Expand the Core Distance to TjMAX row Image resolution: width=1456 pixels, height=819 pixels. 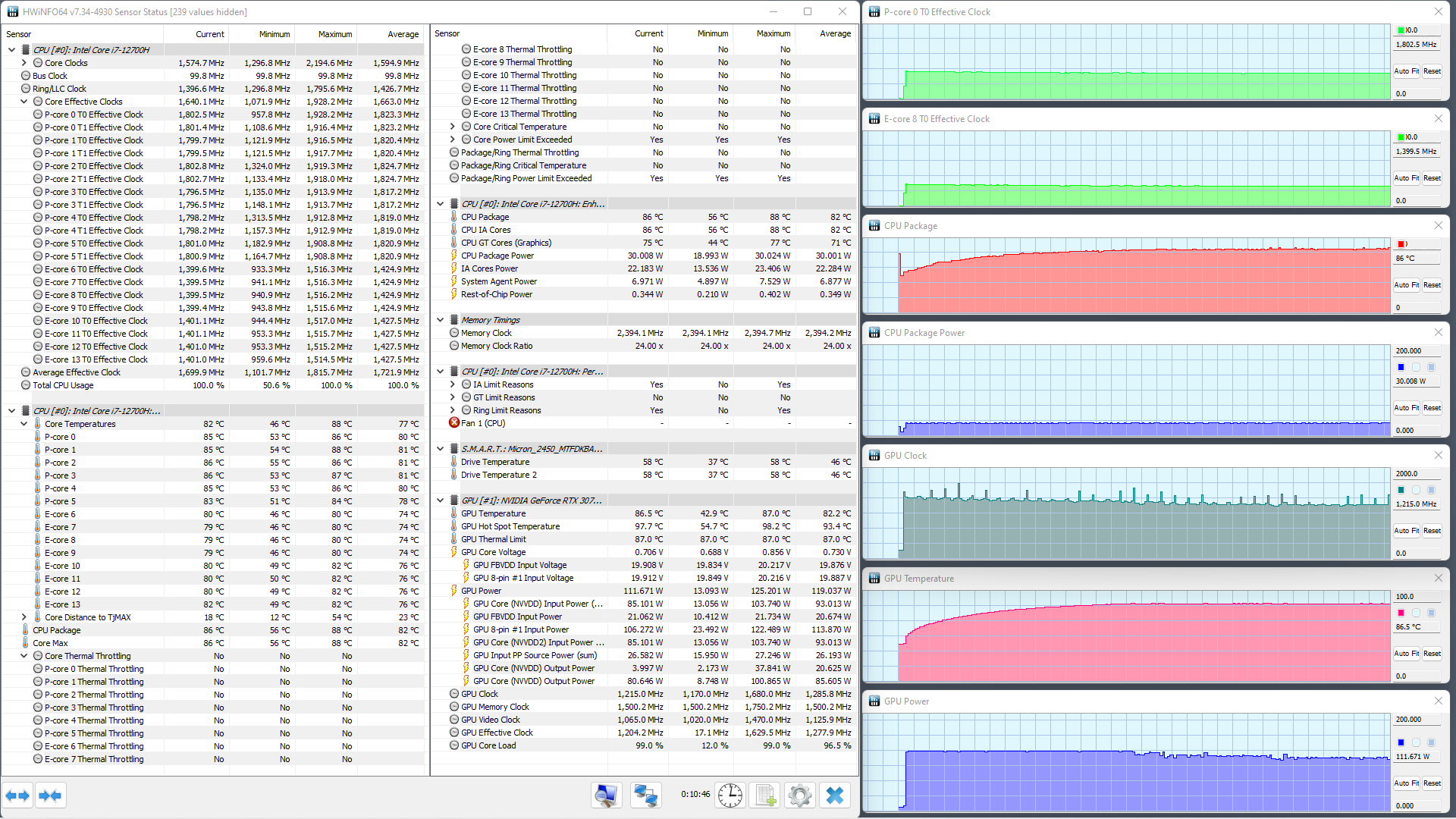(x=24, y=617)
